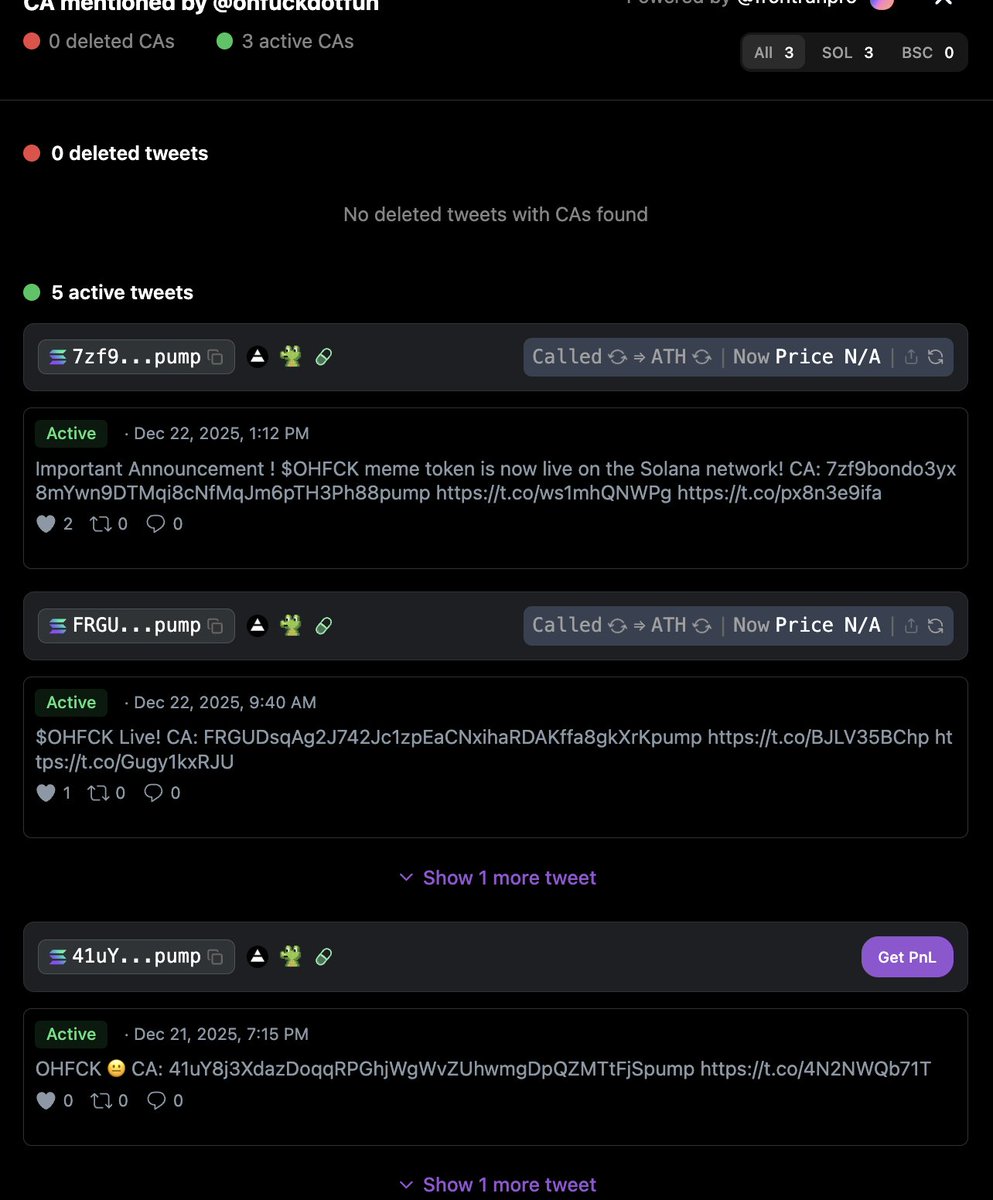This screenshot has width=993, height=1200.
Task: Click Active badge on Dec 22 1:12 PM tweet
Action: [x=71, y=434]
